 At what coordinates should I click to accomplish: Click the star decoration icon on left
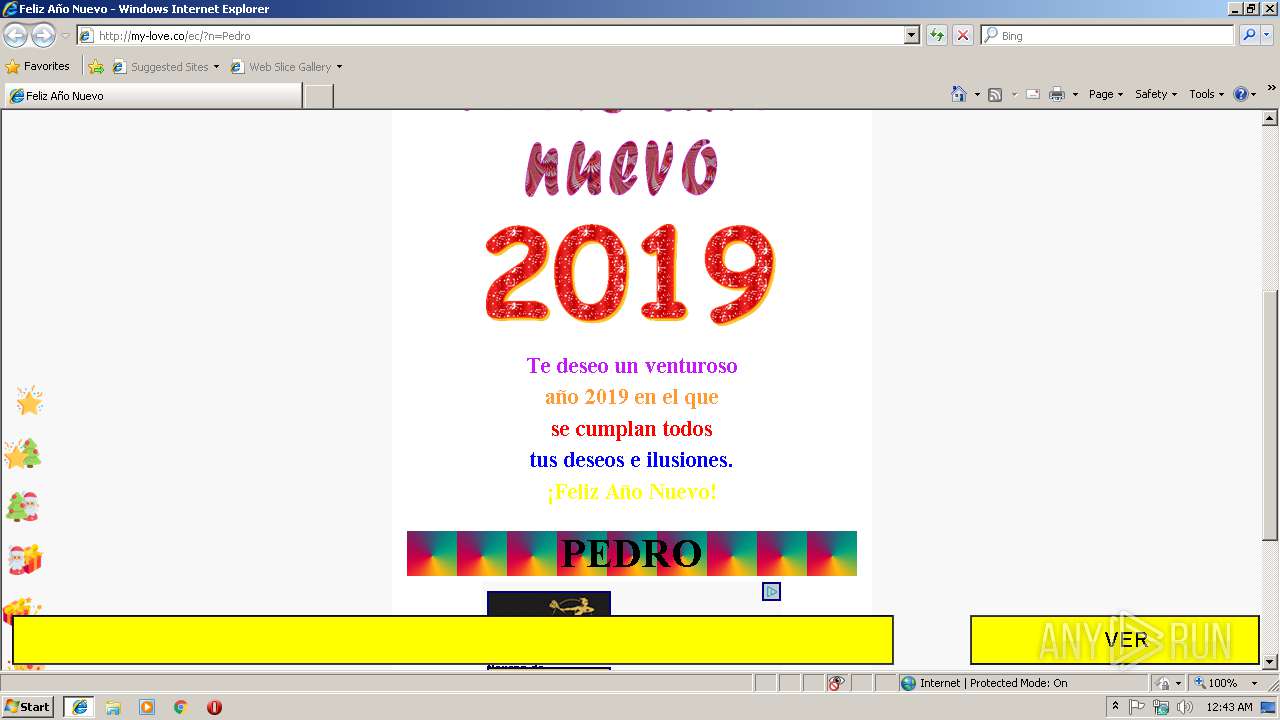coord(29,401)
